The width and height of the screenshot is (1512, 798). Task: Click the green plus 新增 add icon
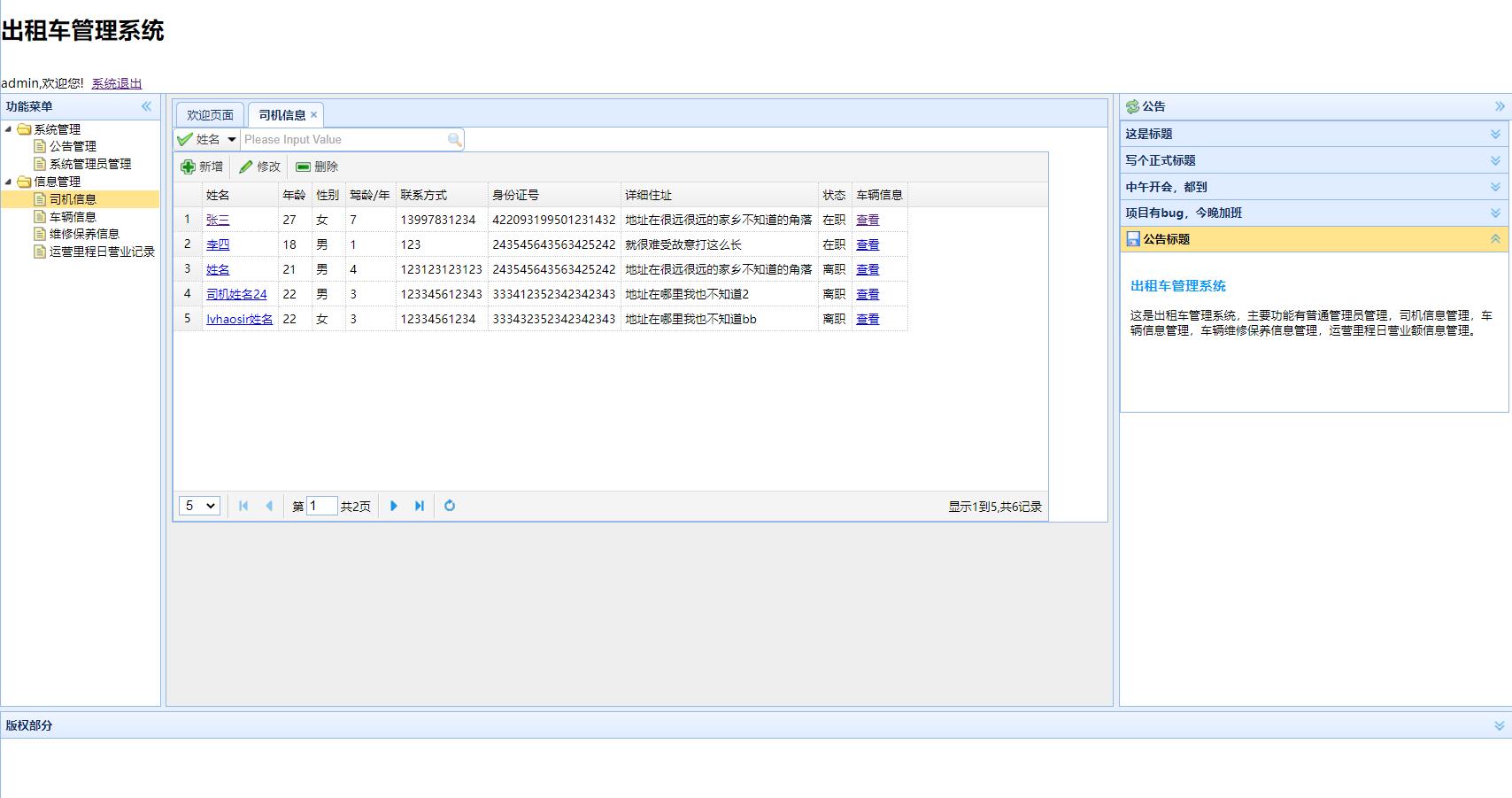(188, 167)
